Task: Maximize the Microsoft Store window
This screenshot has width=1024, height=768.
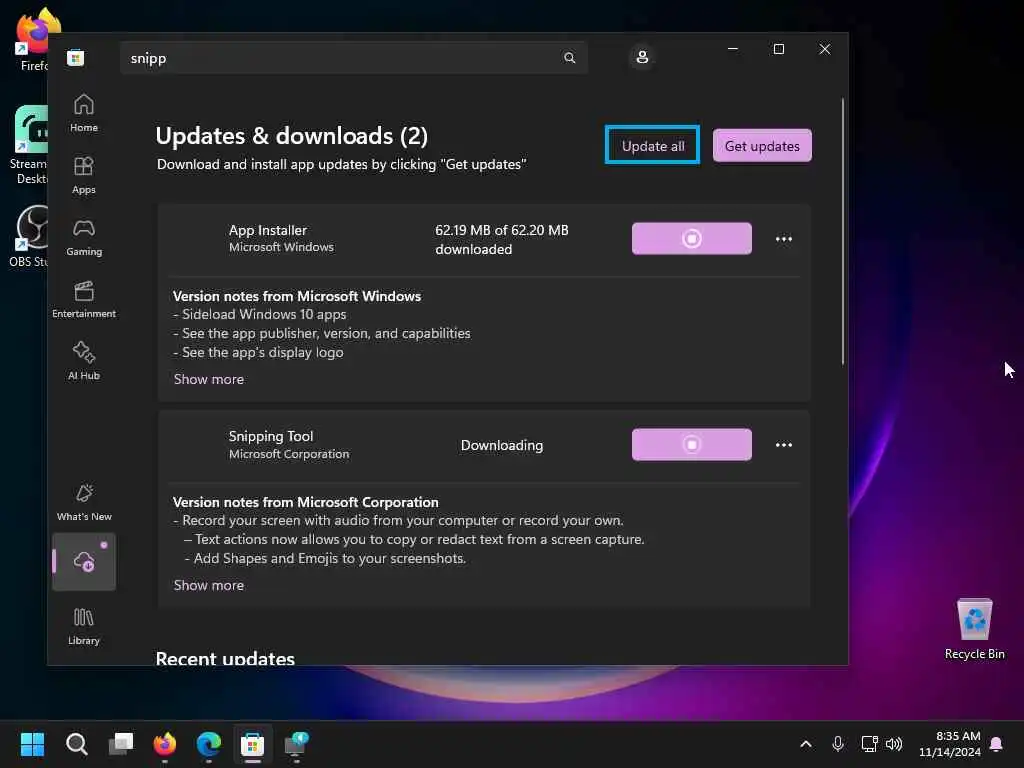Action: (778, 49)
